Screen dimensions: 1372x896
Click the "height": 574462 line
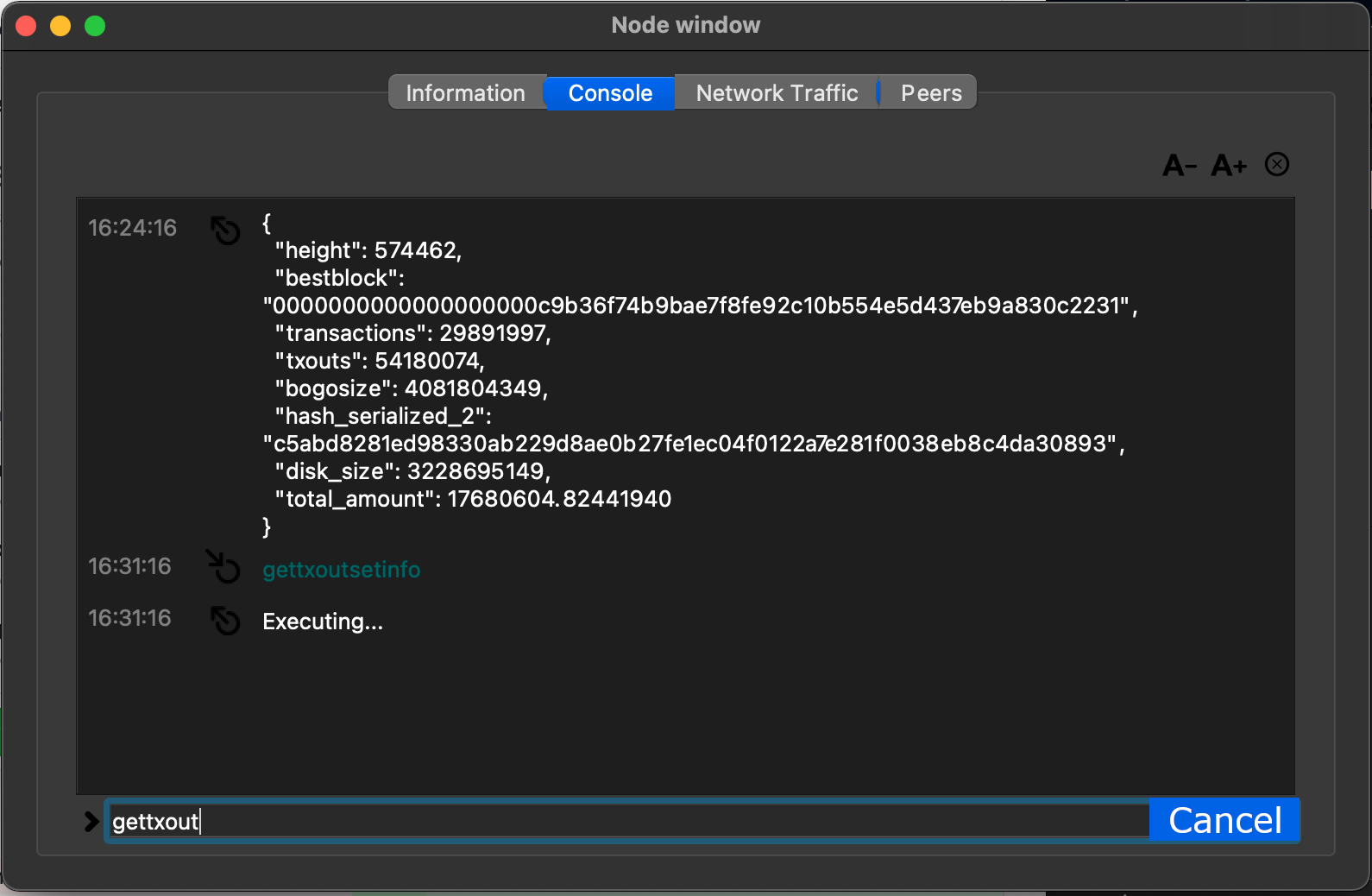(x=368, y=250)
